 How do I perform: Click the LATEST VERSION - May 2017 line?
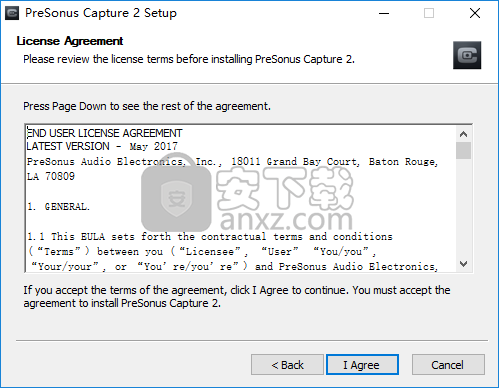[102, 146]
